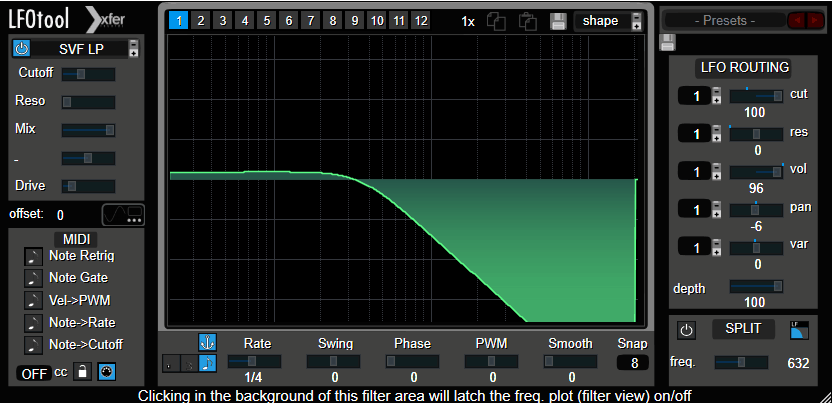Click the copy graph icon
The image size is (832, 403).
coord(496,22)
